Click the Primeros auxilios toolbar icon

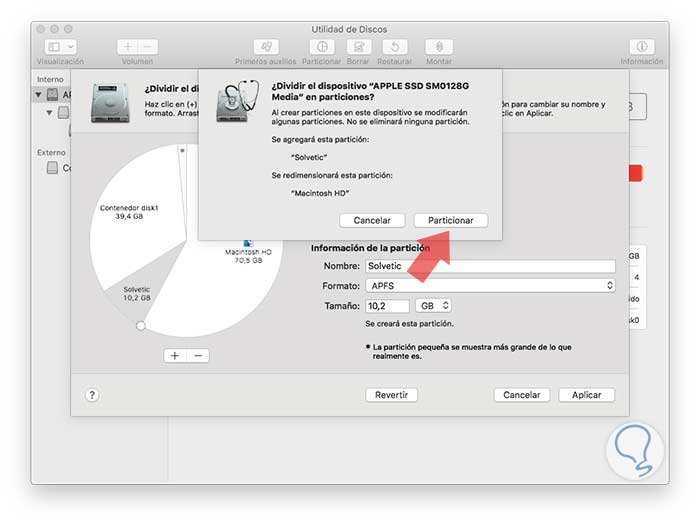click(266, 46)
